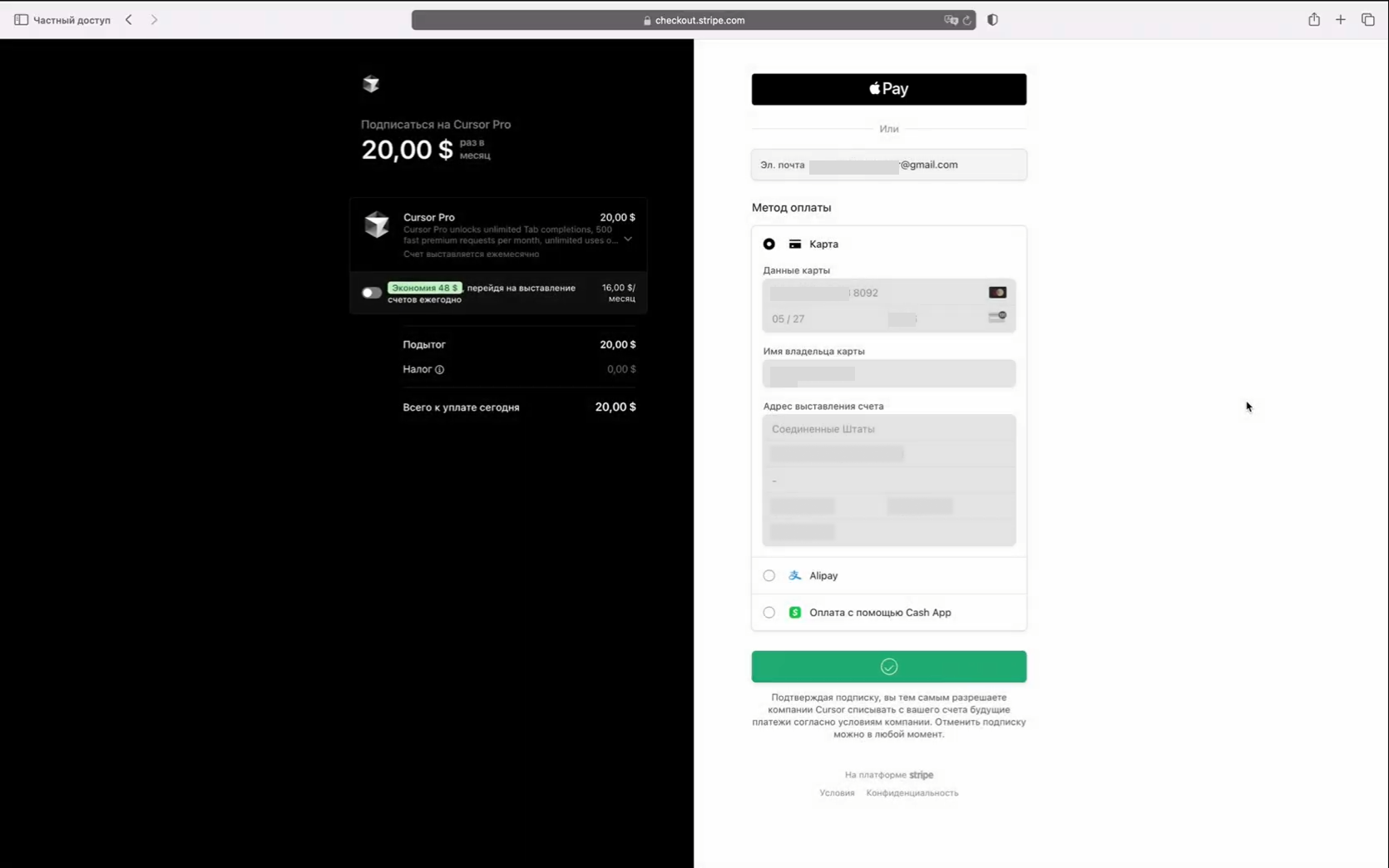The image size is (1389, 868).
Task: Reload the page with the refresh icon
Action: 966,20
